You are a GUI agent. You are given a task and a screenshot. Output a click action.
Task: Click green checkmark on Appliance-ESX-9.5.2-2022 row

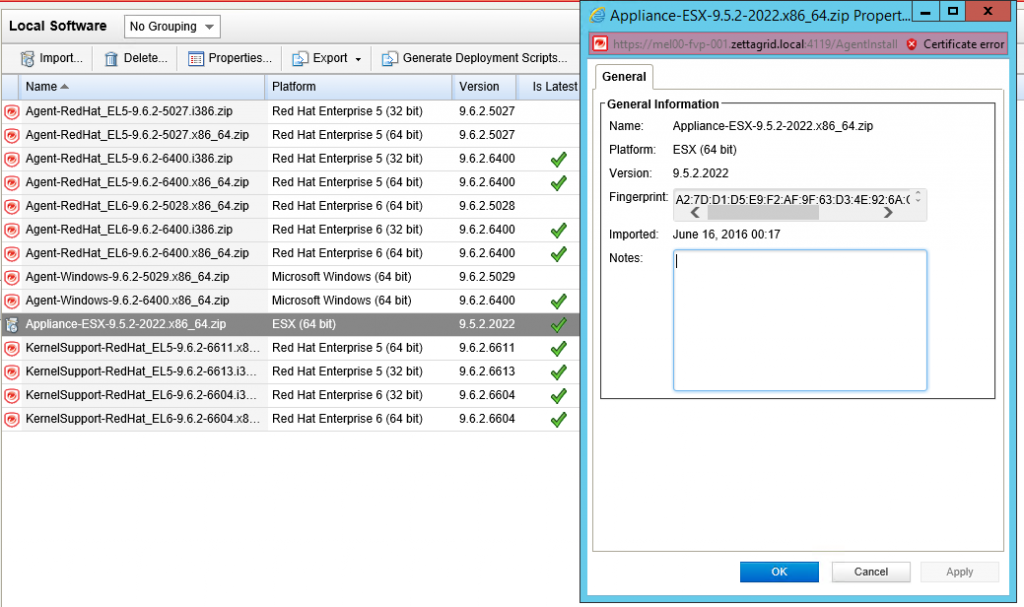pyautogui.click(x=558, y=325)
